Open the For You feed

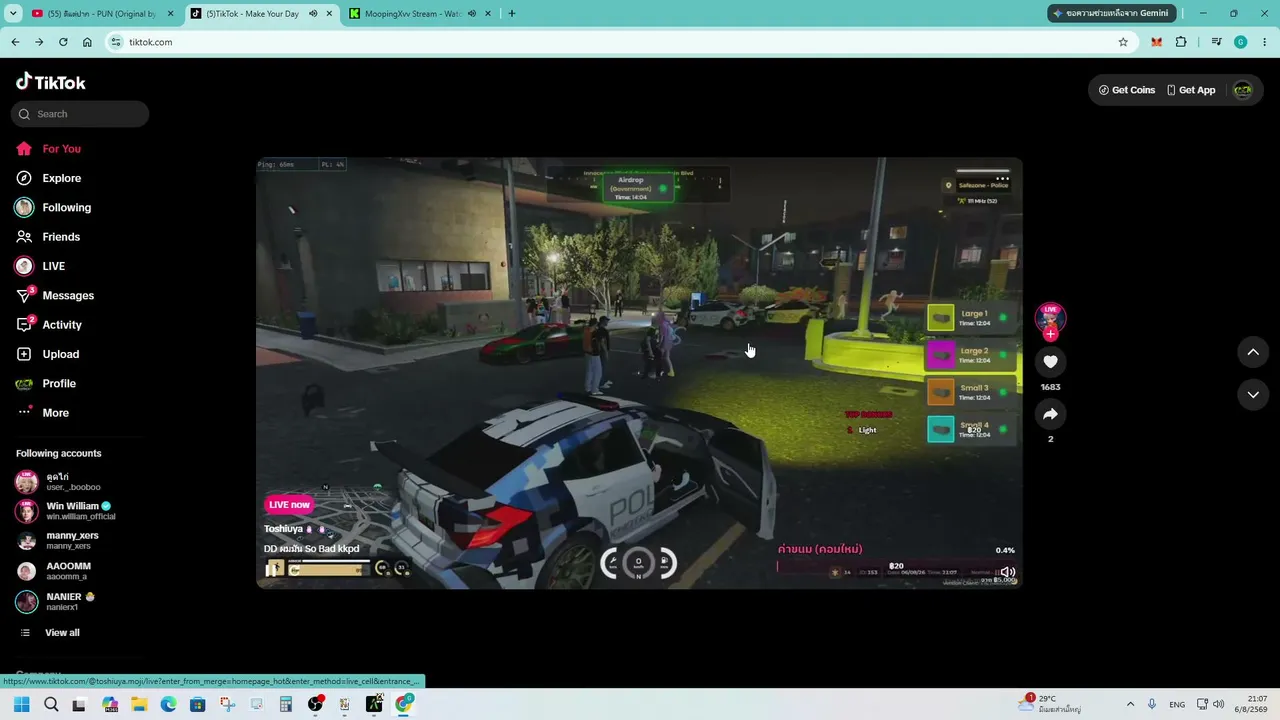48,149
